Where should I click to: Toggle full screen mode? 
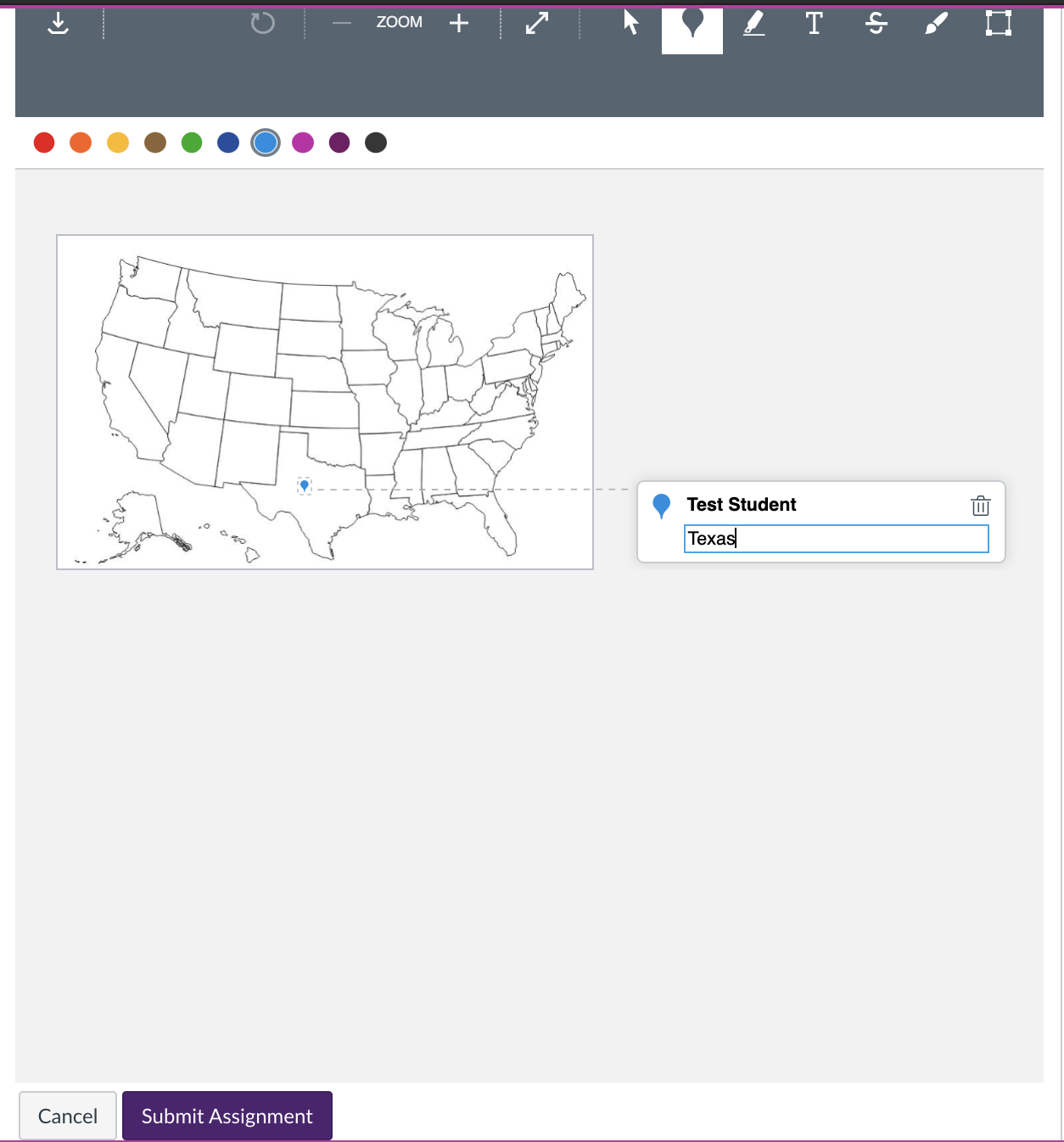pos(537,23)
